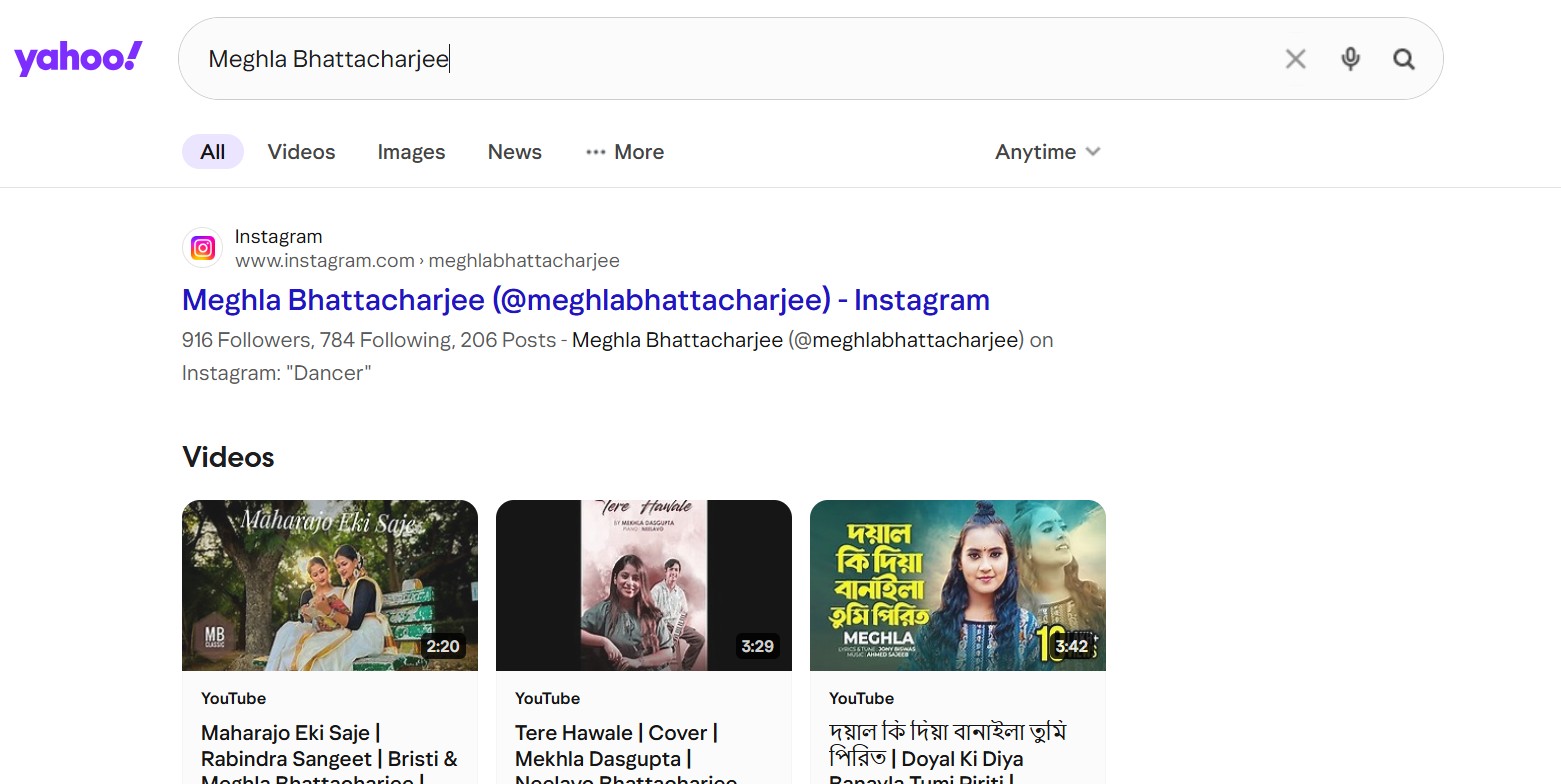Open the News tab

514,152
